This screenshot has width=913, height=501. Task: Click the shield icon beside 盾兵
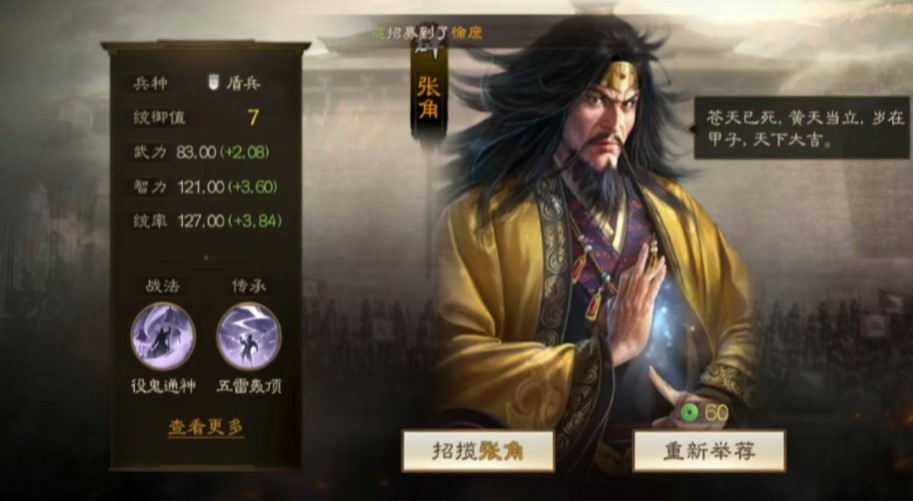[214, 83]
